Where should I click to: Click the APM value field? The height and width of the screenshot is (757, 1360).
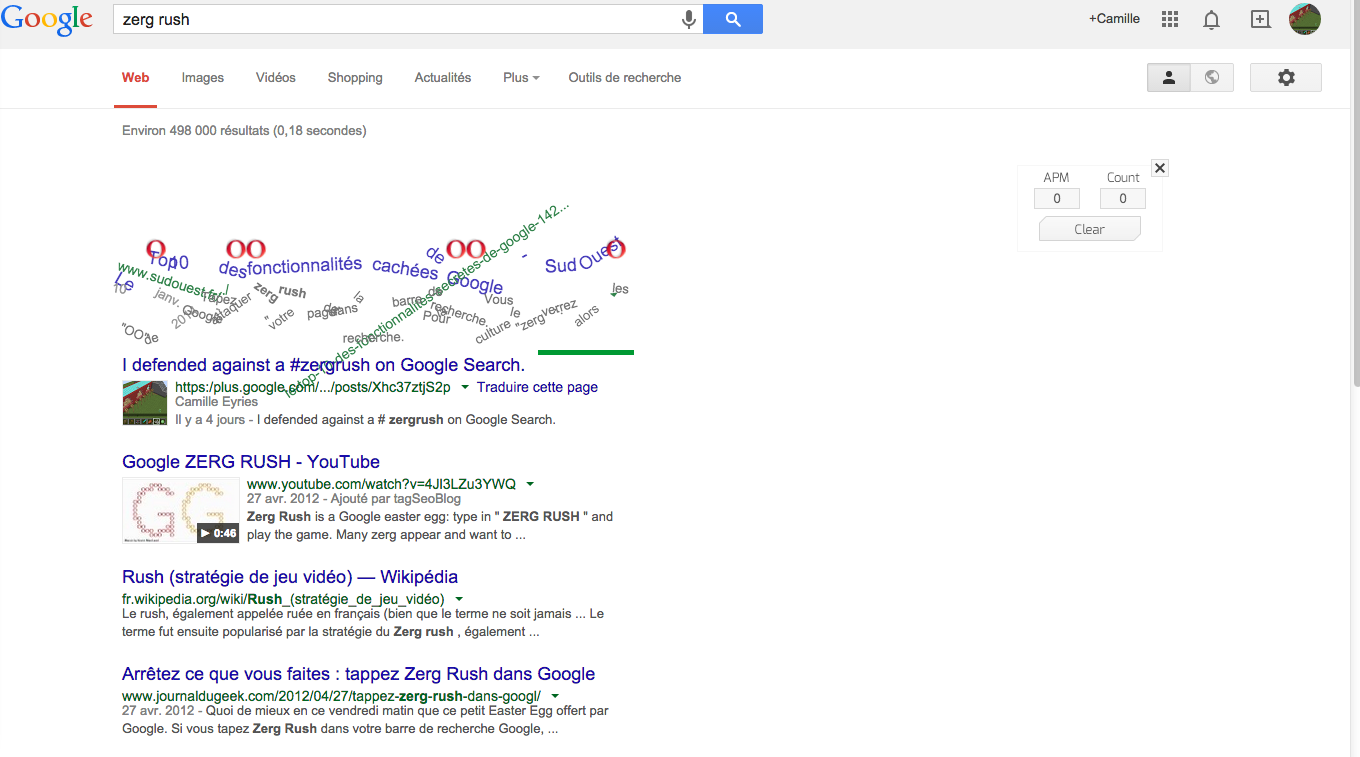(x=1056, y=198)
